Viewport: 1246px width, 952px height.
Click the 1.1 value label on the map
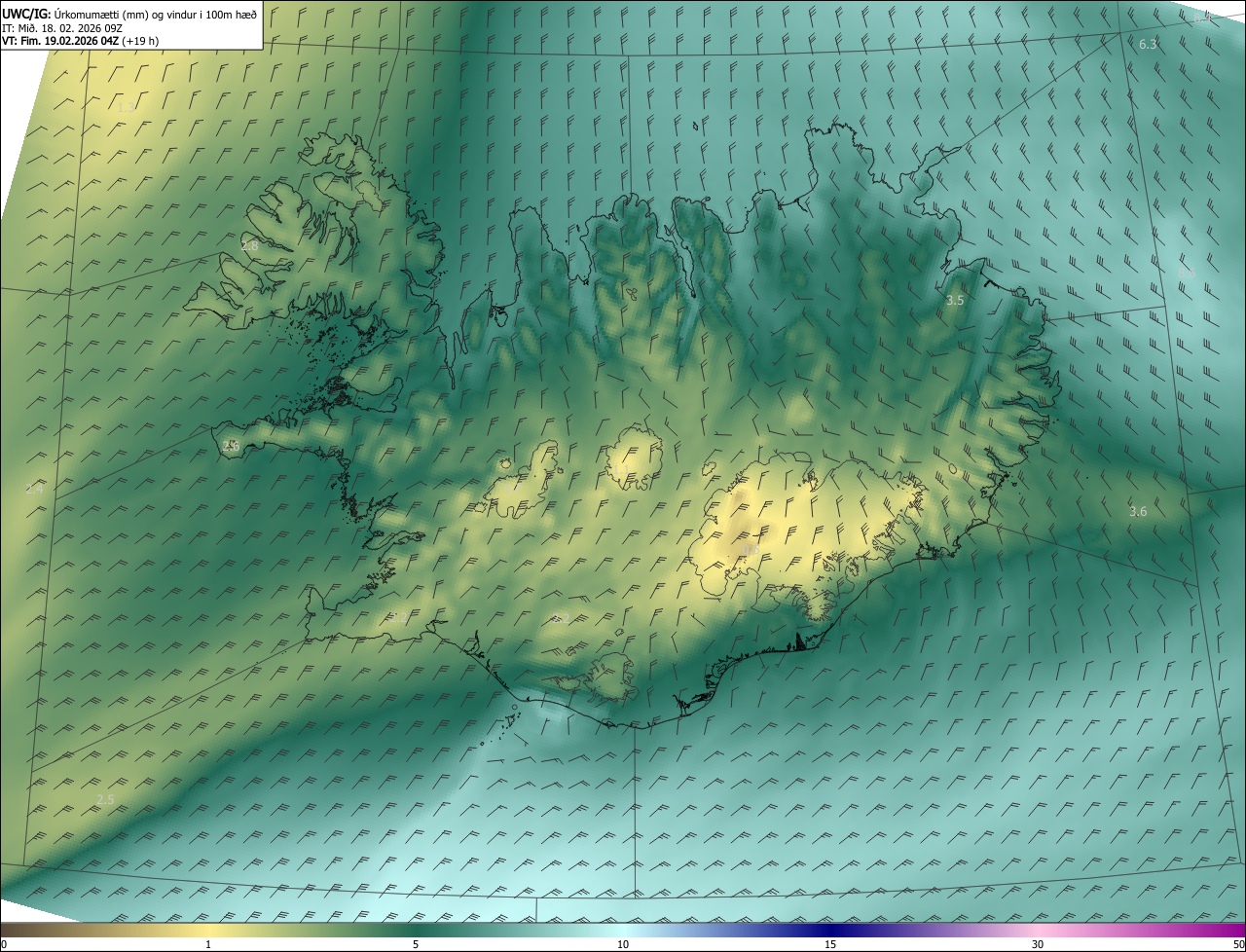[621, 470]
